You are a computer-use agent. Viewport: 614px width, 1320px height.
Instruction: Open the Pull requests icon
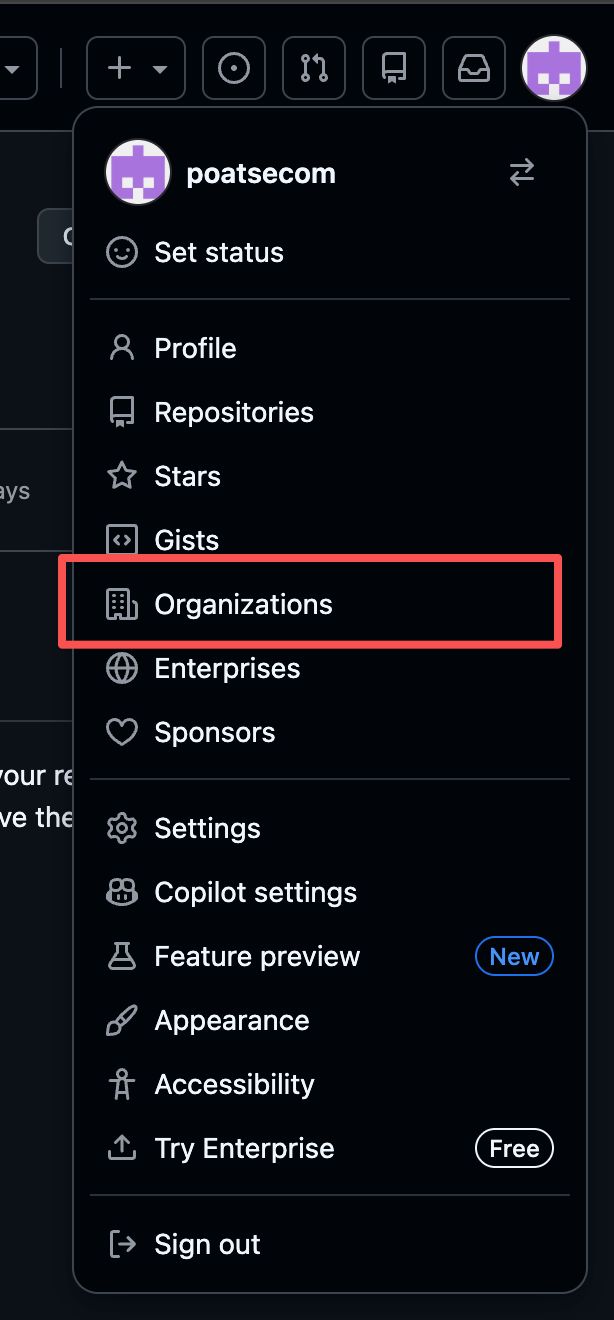(x=314, y=68)
